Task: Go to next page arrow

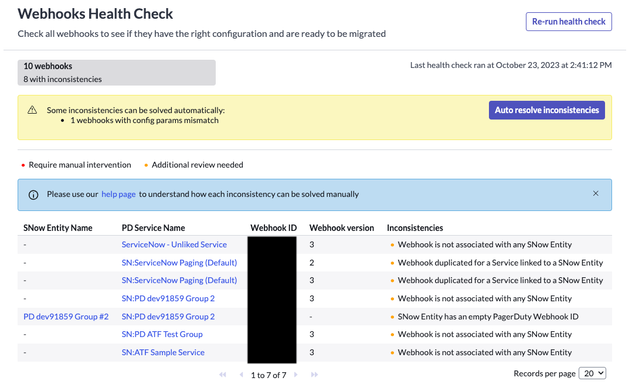Action: pyautogui.click(x=296, y=375)
